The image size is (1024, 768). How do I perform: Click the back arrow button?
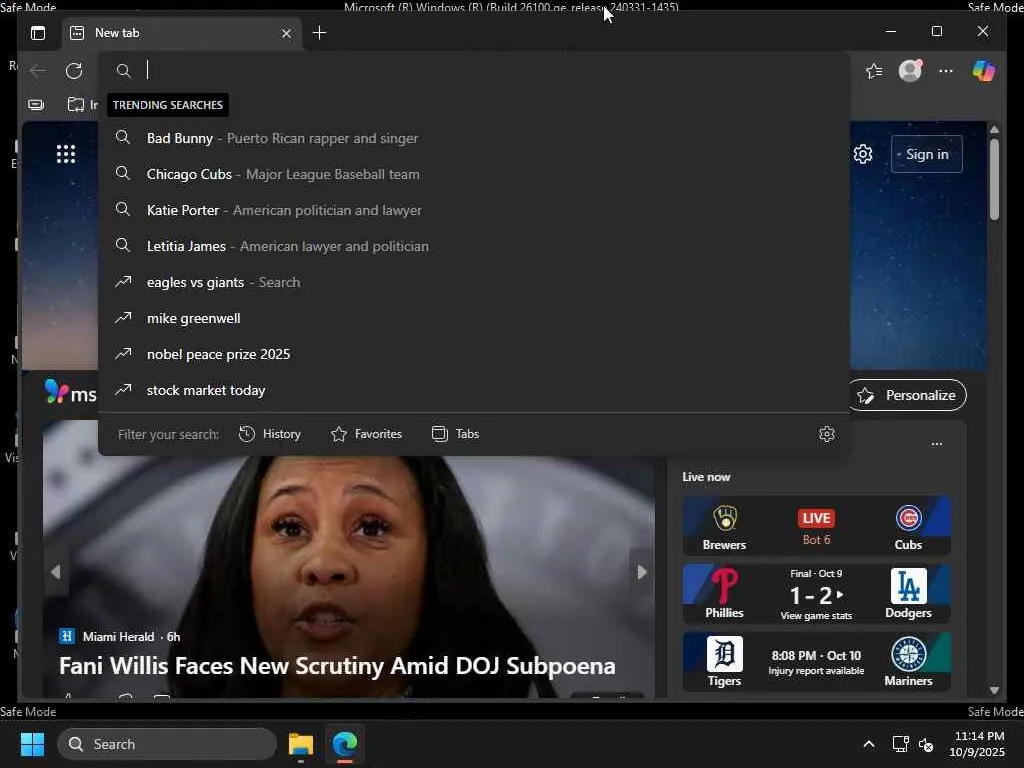(39, 71)
